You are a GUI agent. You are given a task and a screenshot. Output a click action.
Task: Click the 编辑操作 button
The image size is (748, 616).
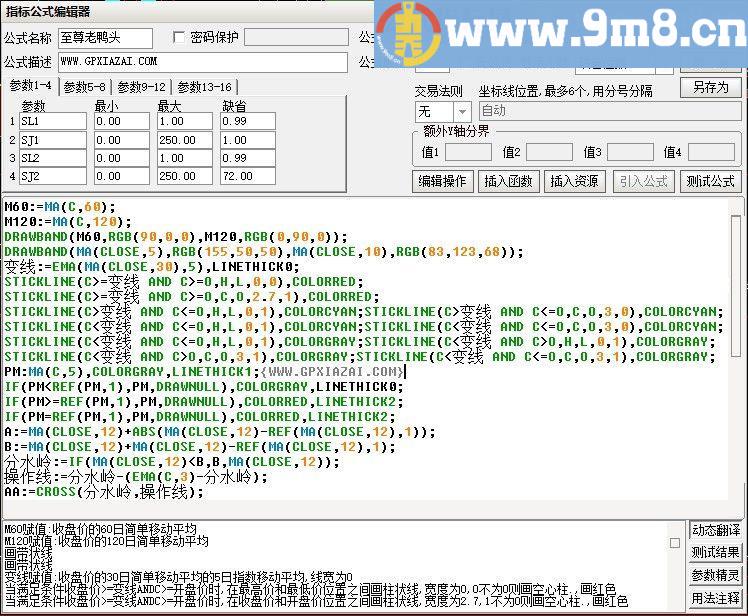click(442, 181)
